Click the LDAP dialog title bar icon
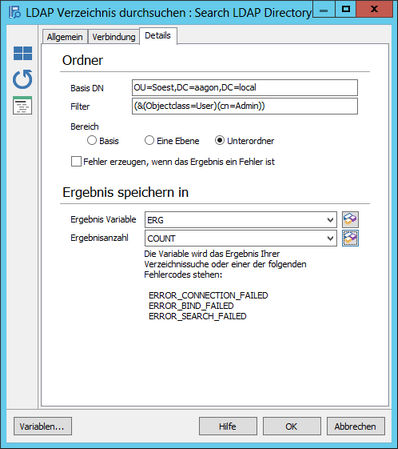 pyautogui.click(x=15, y=13)
